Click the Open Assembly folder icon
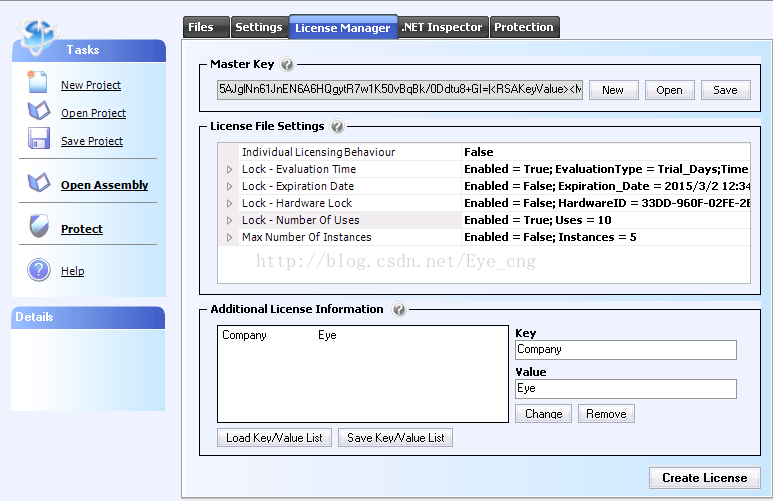The width and height of the screenshot is (773, 501). pos(39,182)
